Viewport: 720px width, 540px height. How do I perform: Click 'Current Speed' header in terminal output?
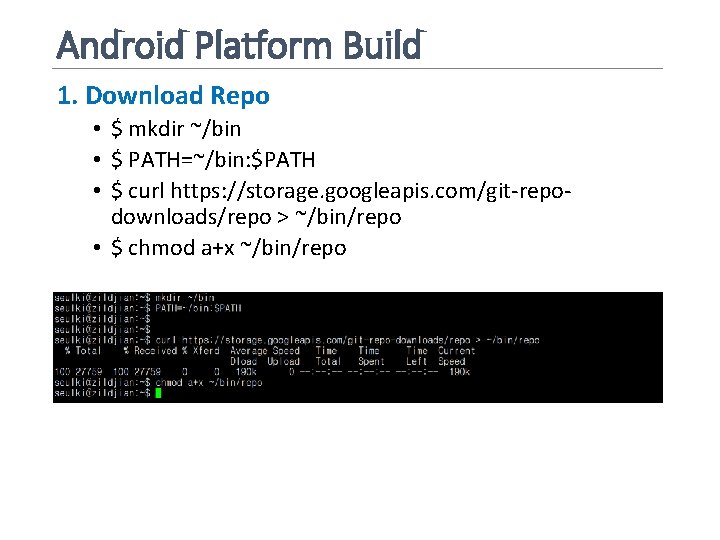456,356
